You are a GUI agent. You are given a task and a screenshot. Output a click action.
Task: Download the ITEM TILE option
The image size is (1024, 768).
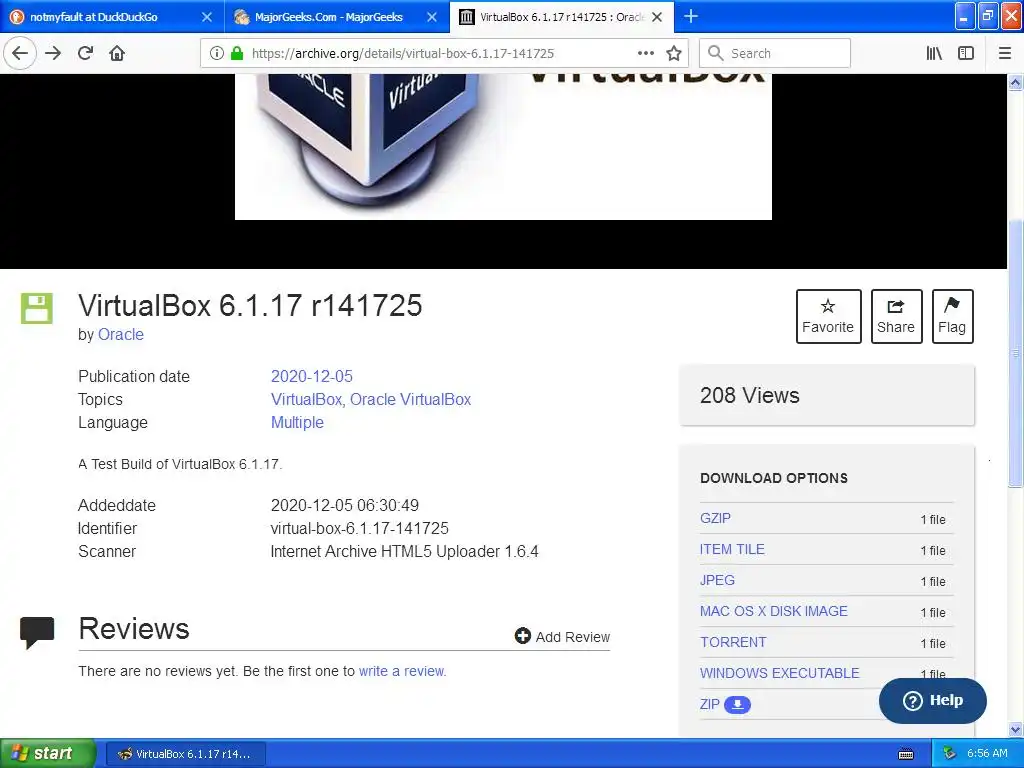click(x=732, y=549)
